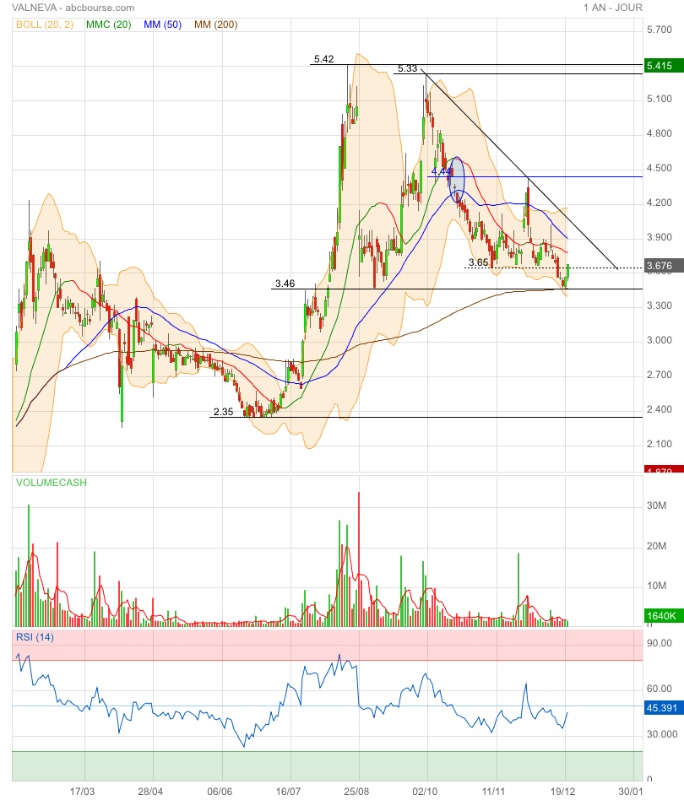The height and width of the screenshot is (800, 684).
Task: Click the 5.42 resistance level label
Action: point(324,59)
